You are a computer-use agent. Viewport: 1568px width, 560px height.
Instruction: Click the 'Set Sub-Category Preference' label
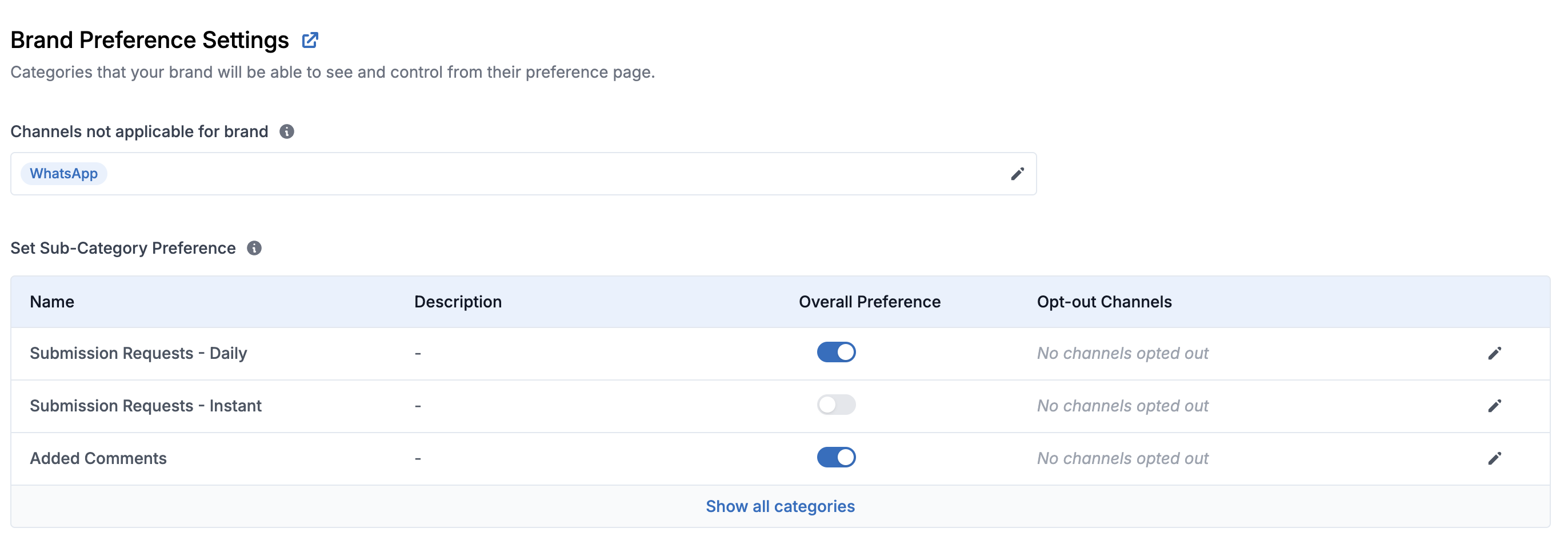[123, 249]
